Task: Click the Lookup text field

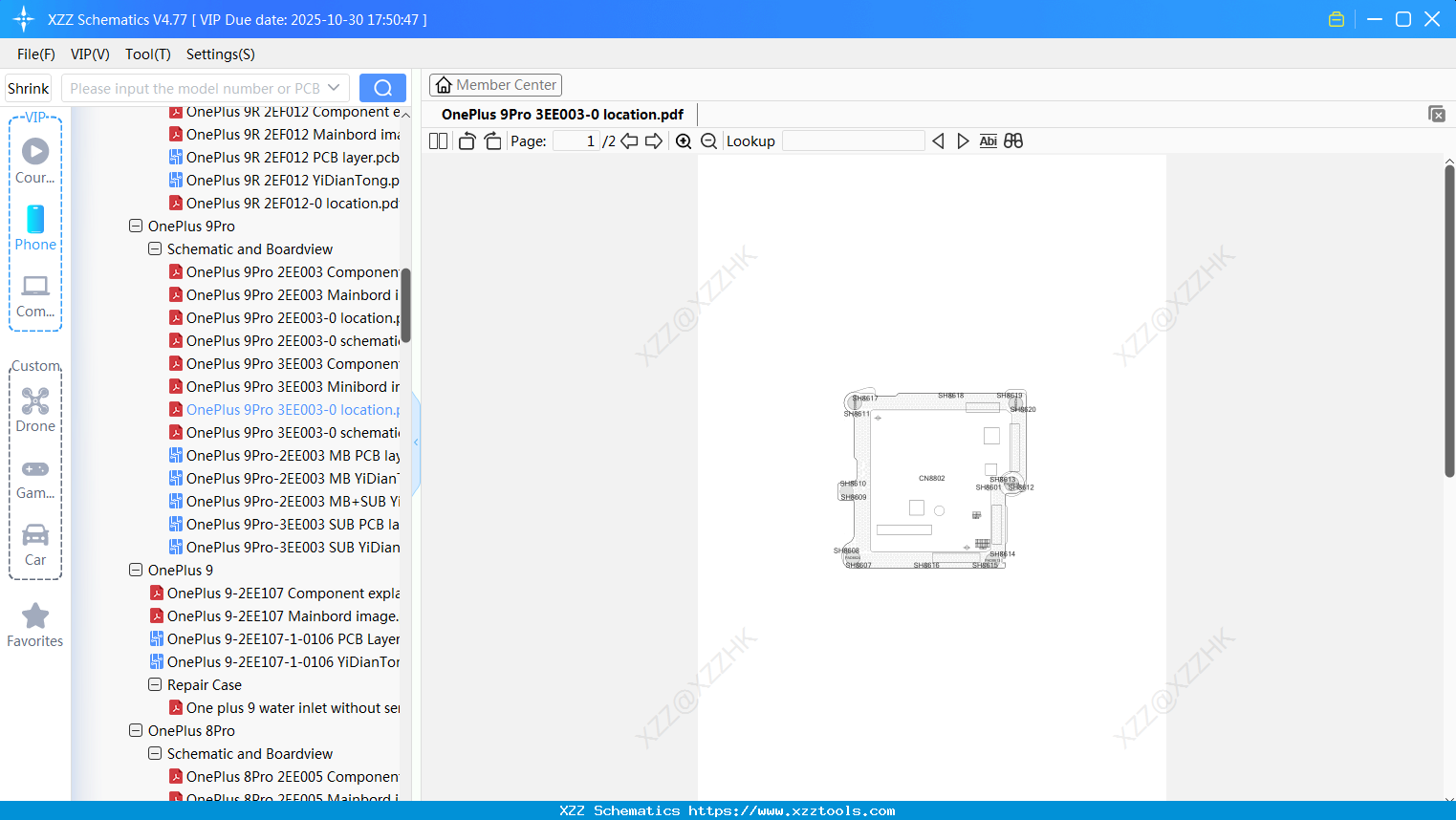Action: coord(854,141)
